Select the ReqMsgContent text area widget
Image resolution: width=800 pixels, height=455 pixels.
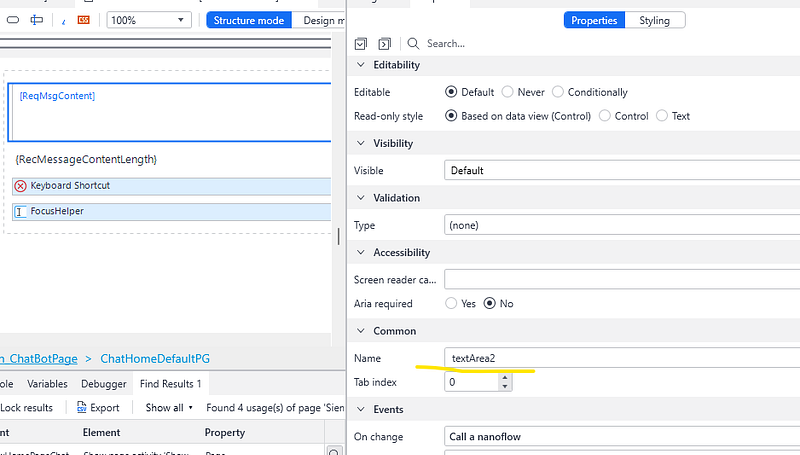[x=169, y=112]
